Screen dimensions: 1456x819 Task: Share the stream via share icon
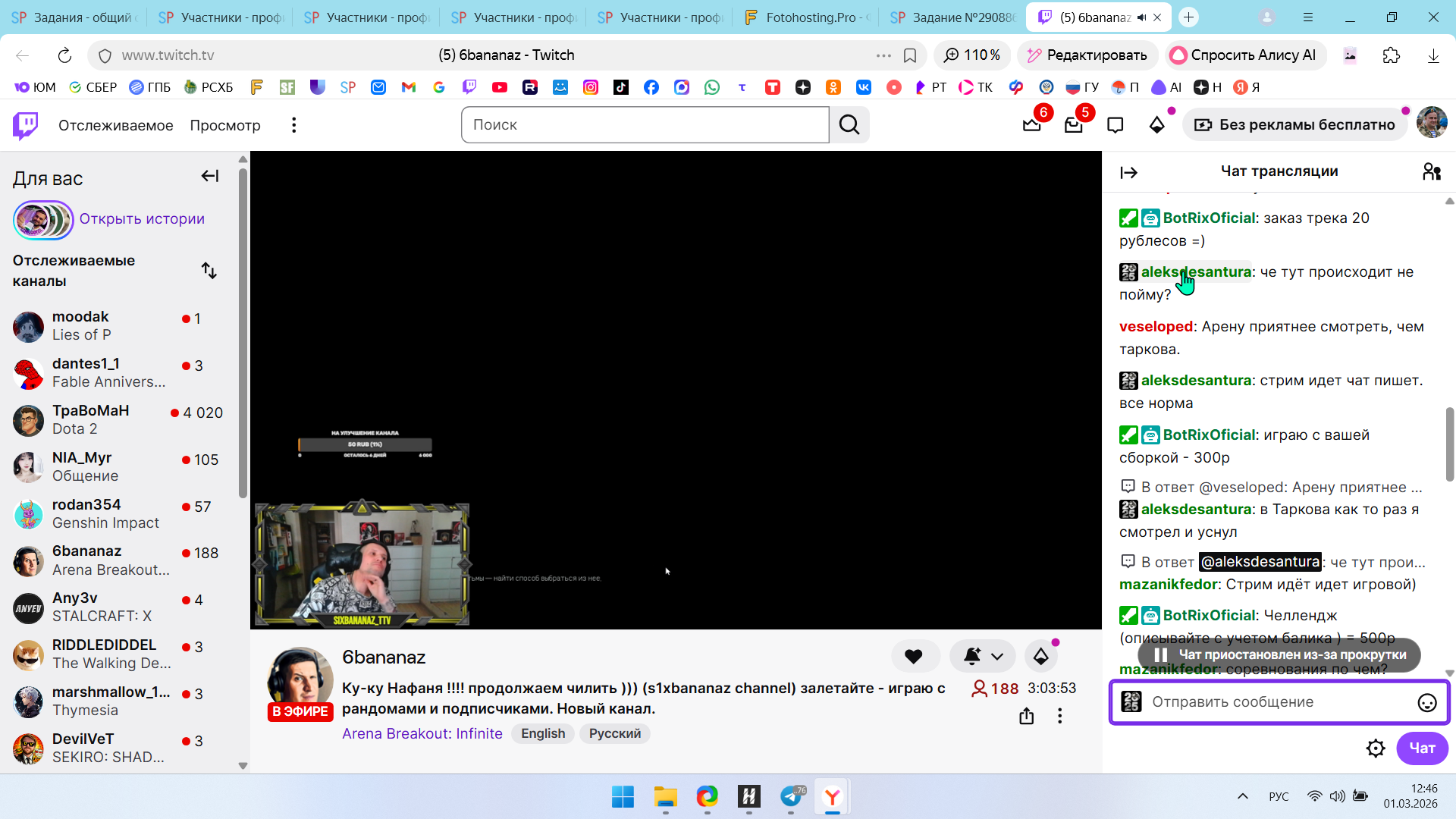pos(1026,716)
